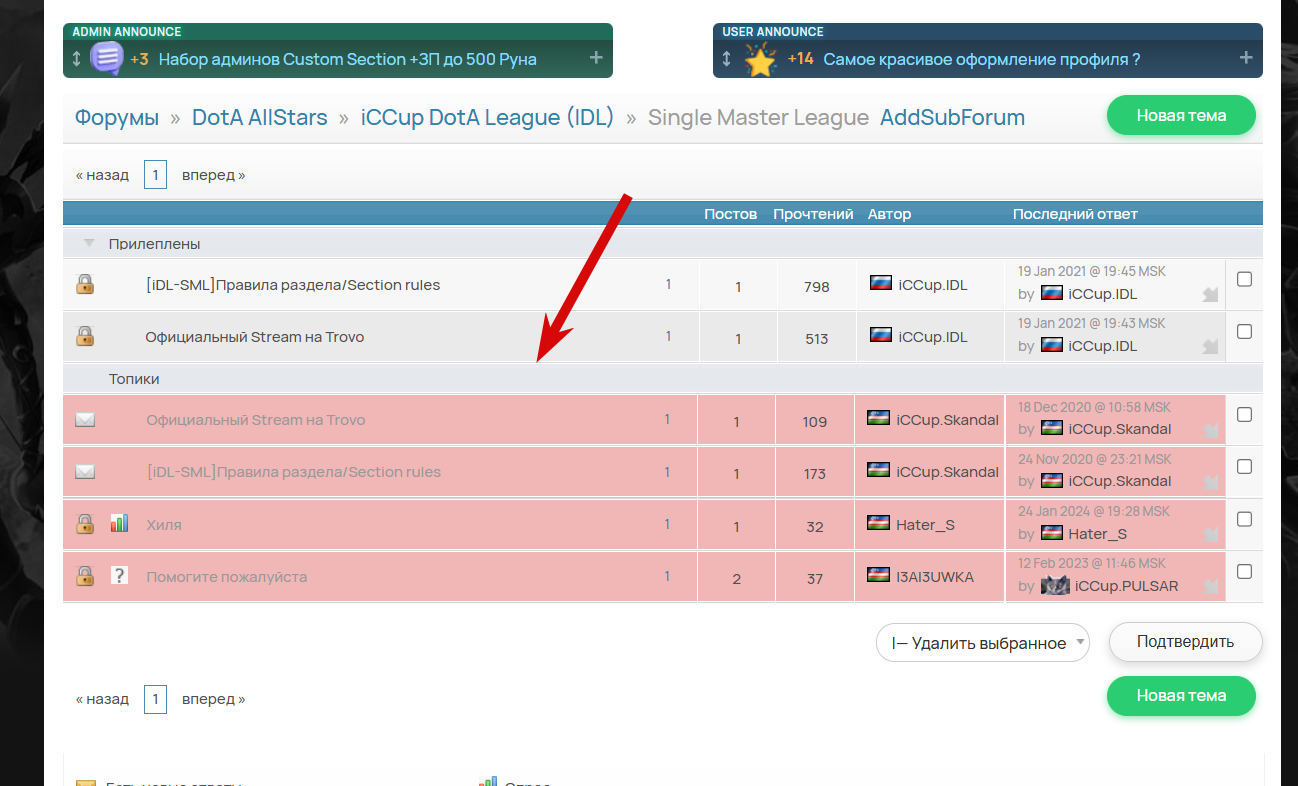Click the user announce star icon

761,59
